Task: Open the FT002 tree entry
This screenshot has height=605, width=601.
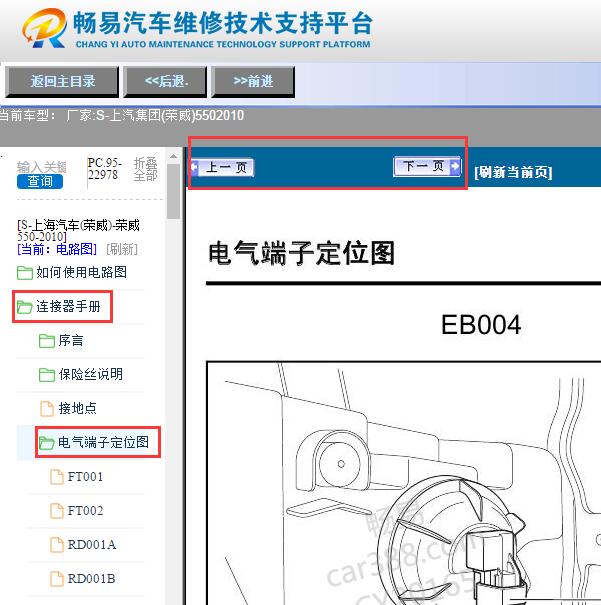Action: coord(85,511)
